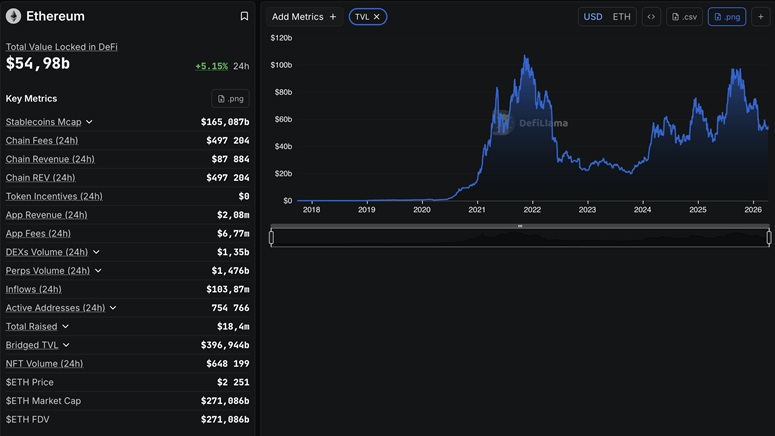
Task: Click the $103,87m inflows value
Action: [x=228, y=289]
